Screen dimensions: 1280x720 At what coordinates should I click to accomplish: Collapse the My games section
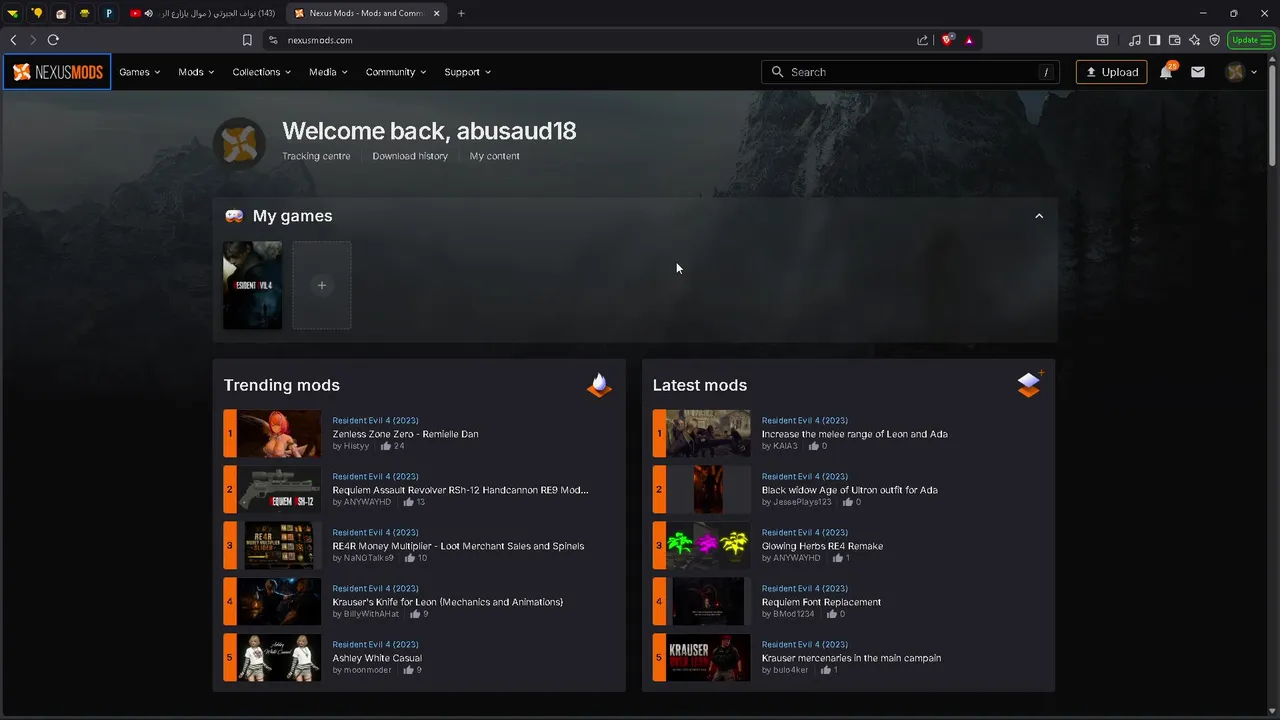[1039, 216]
